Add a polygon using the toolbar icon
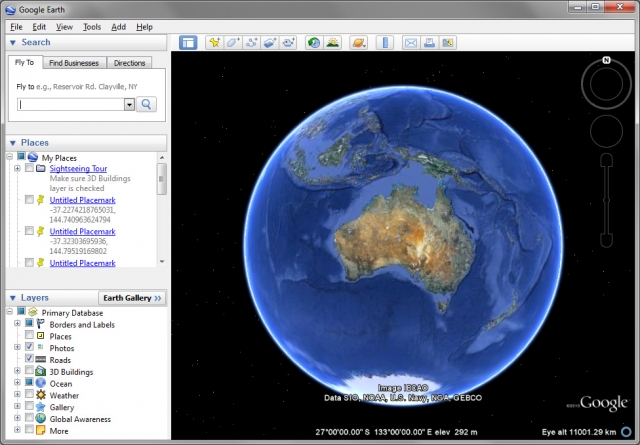 [233, 42]
